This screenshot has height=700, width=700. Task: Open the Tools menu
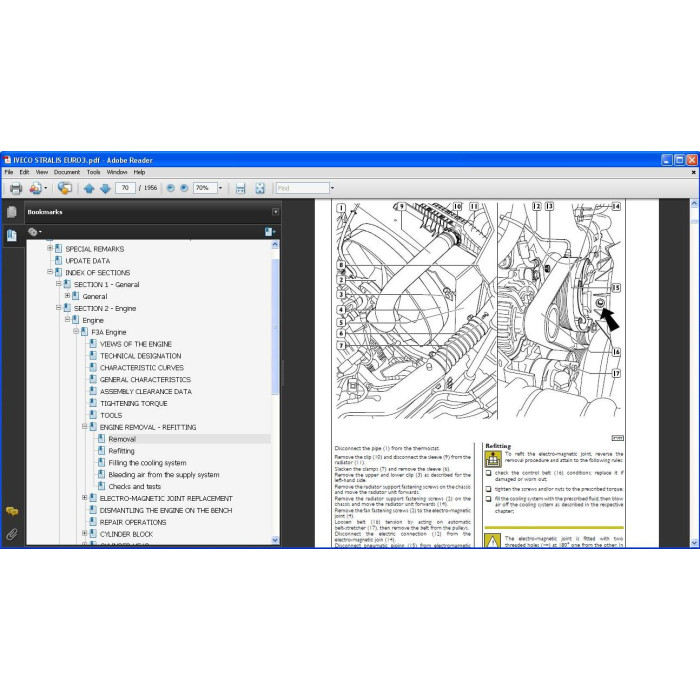93,172
